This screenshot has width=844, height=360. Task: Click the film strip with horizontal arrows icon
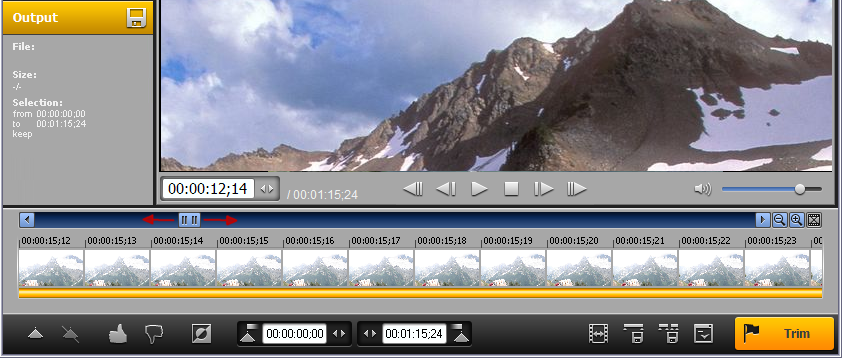pos(598,334)
